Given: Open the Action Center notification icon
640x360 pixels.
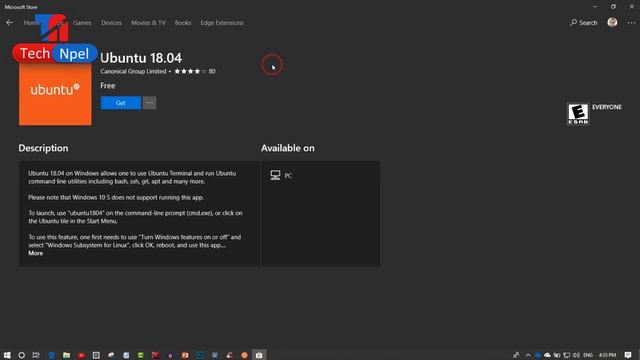Looking at the screenshot, I should point(628,355).
